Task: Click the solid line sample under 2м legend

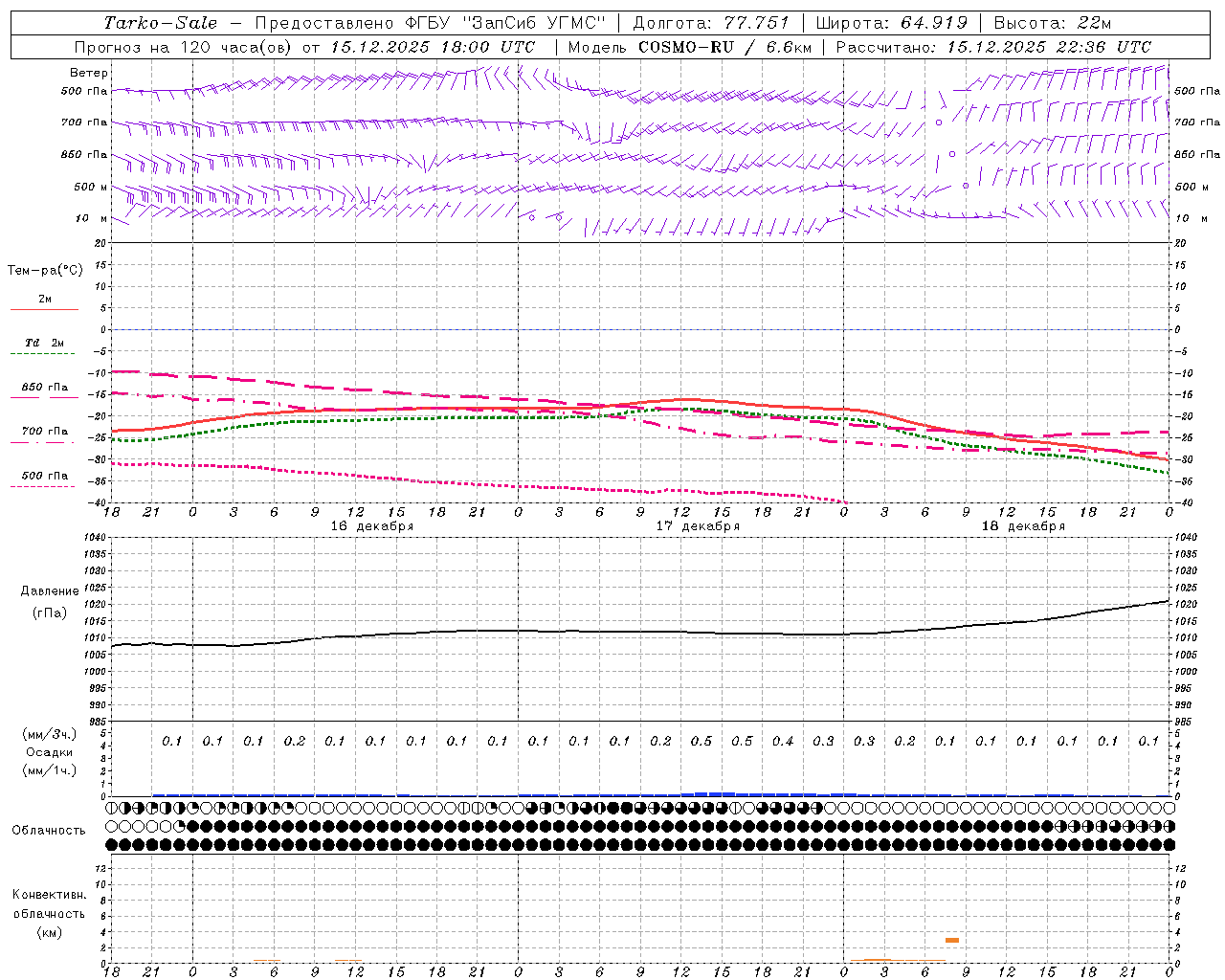Action: click(44, 309)
